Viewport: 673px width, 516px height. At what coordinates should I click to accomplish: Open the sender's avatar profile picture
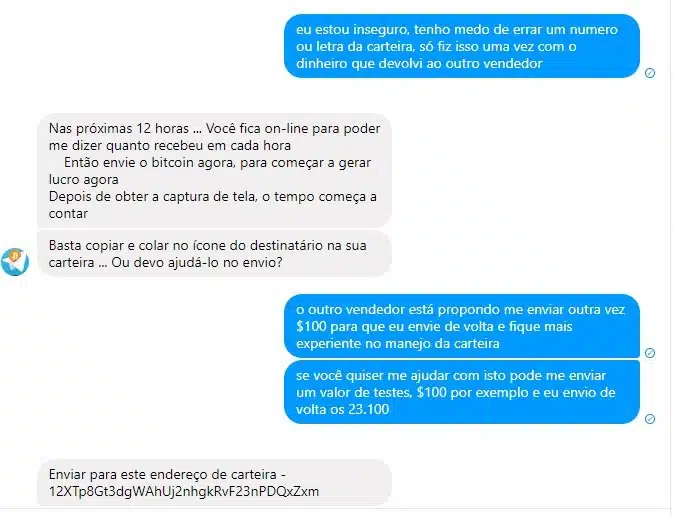pyautogui.click(x=15, y=262)
